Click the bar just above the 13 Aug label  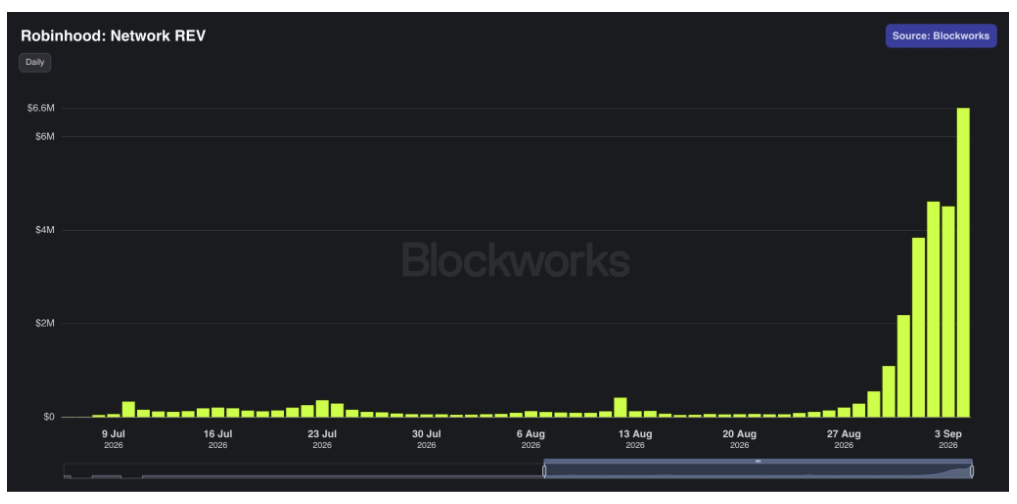tap(635, 414)
